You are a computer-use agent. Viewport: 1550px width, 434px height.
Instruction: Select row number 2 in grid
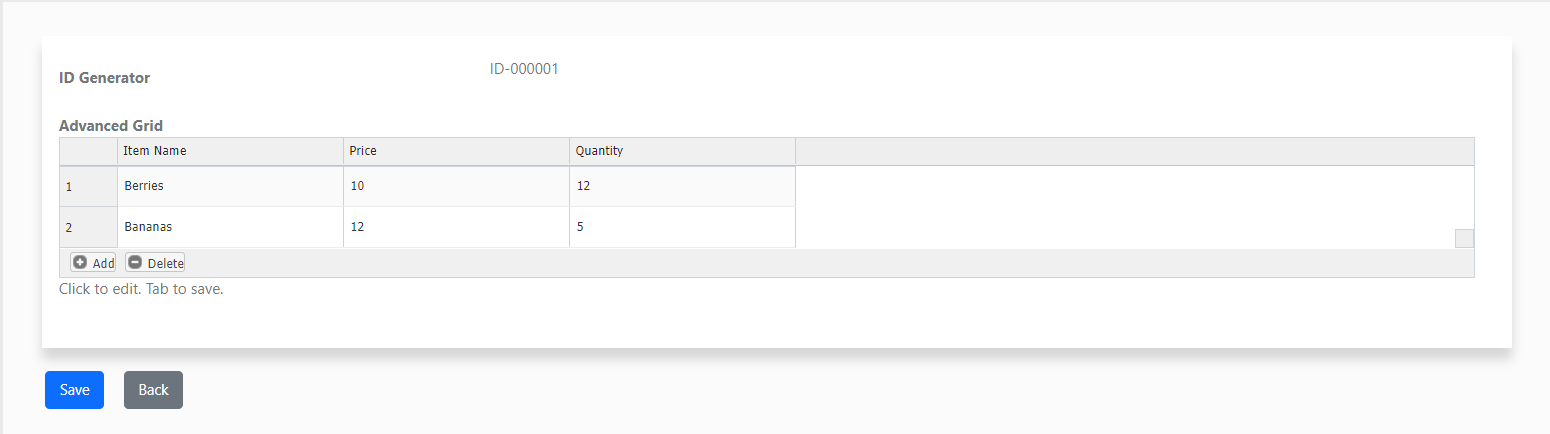88,227
